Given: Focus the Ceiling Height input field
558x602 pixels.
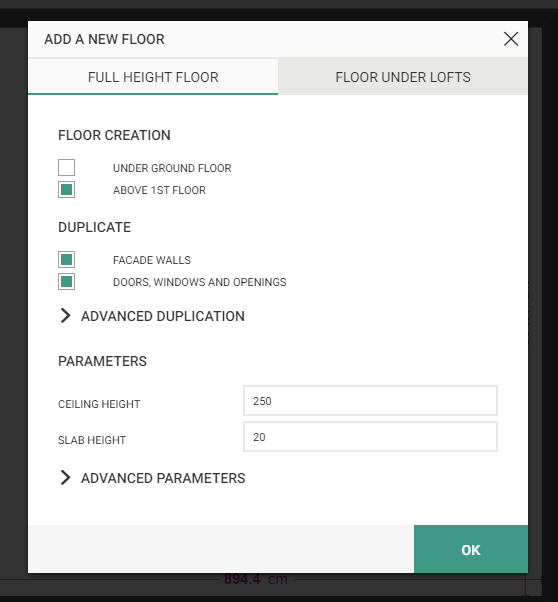Looking at the screenshot, I should [370, 401].
